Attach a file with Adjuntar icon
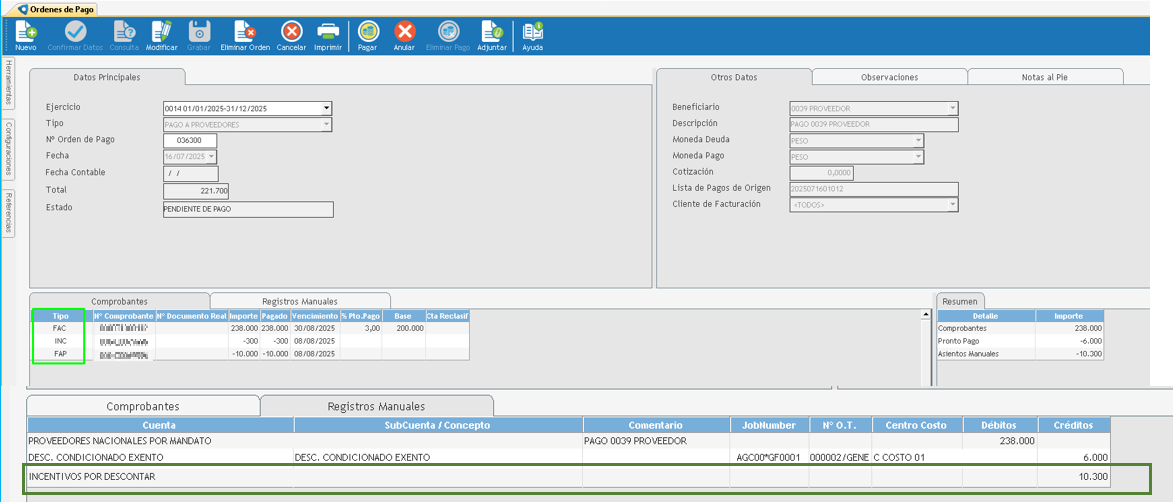Viewport: 1173px width, 502px height. [491, 32]
